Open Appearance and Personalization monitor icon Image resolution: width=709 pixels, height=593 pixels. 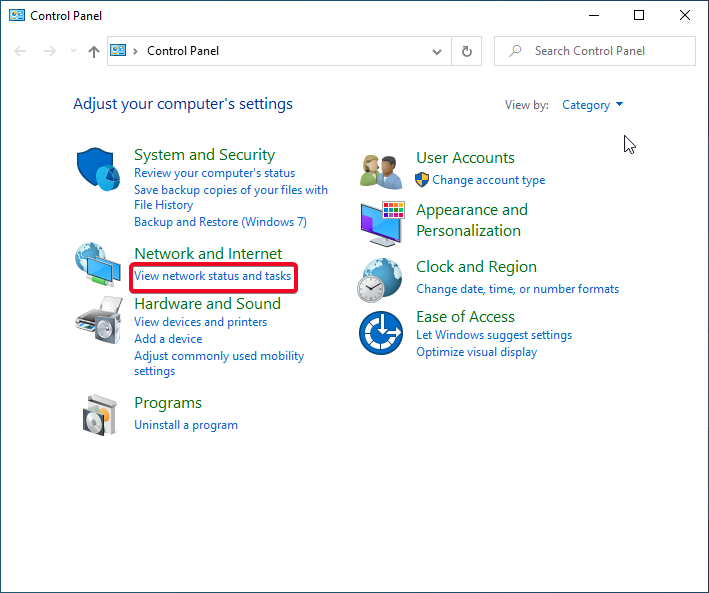tap(381, 222)
